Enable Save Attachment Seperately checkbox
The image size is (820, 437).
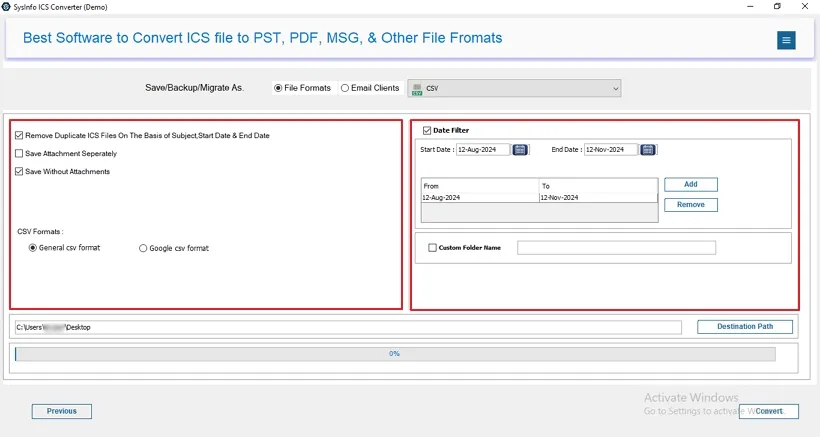point(20,154)
